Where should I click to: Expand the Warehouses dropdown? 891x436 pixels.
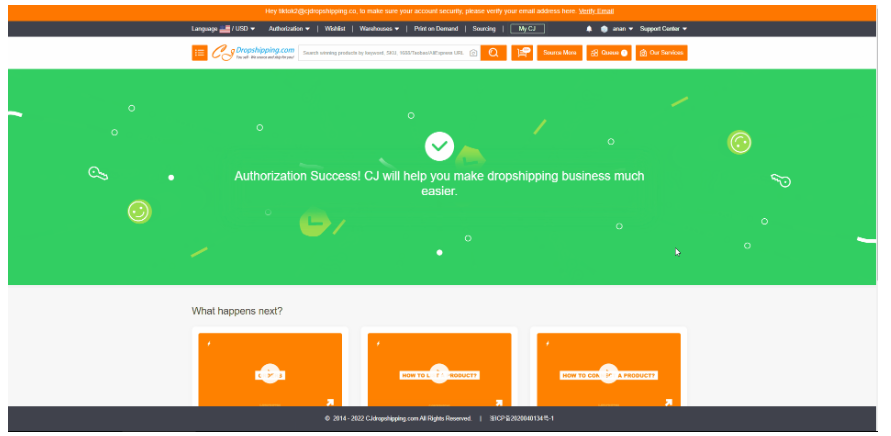click(x=379, y=29)
